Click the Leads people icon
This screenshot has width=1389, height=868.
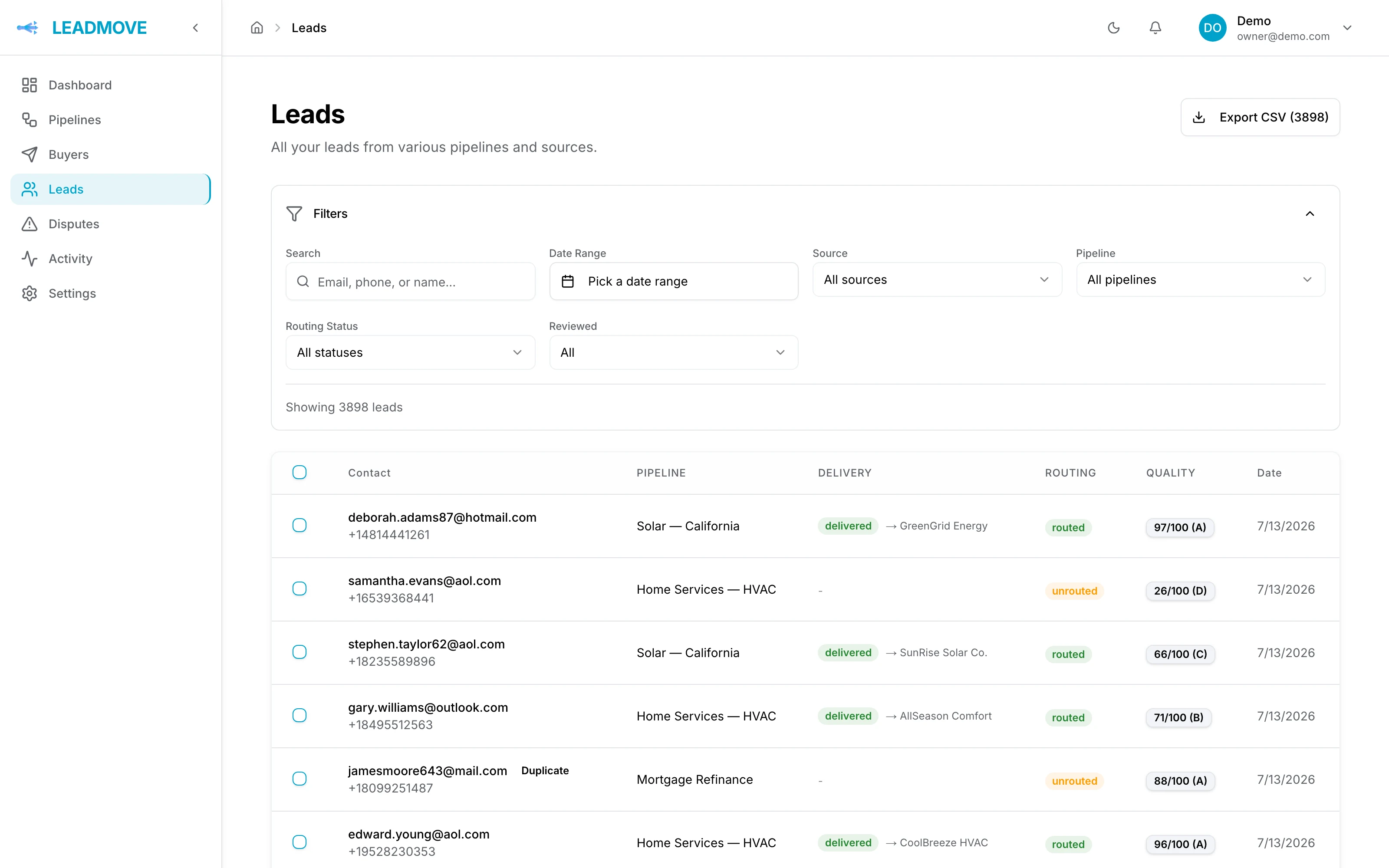(x=29, y=190)
